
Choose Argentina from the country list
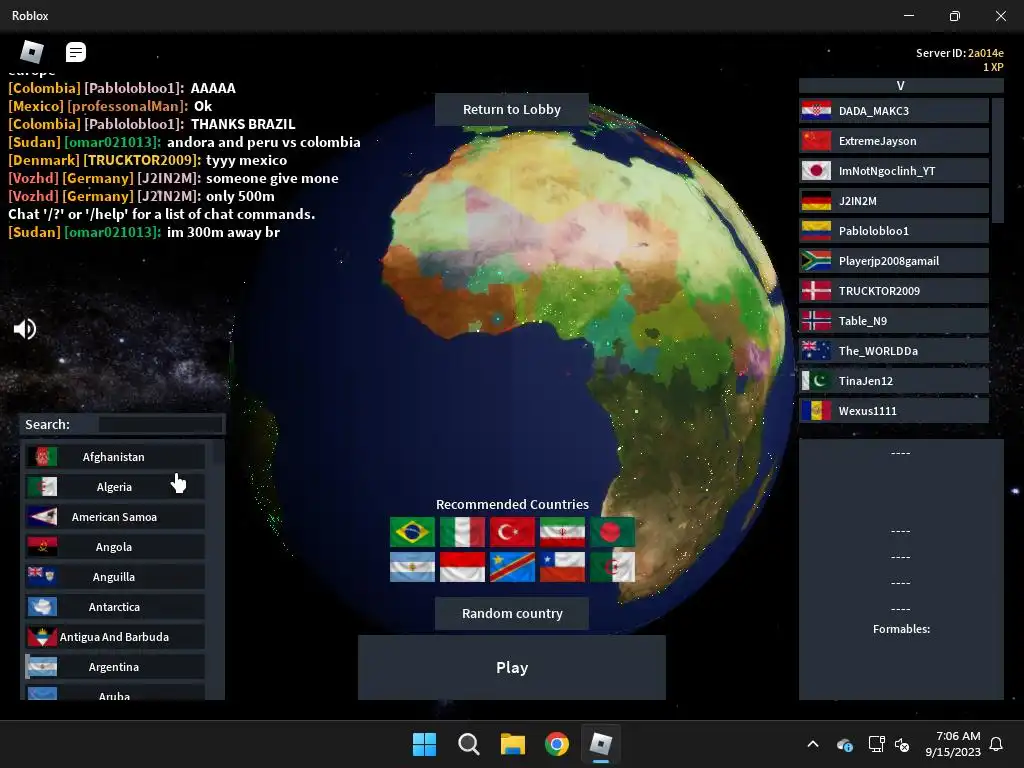tap(115, 667)
